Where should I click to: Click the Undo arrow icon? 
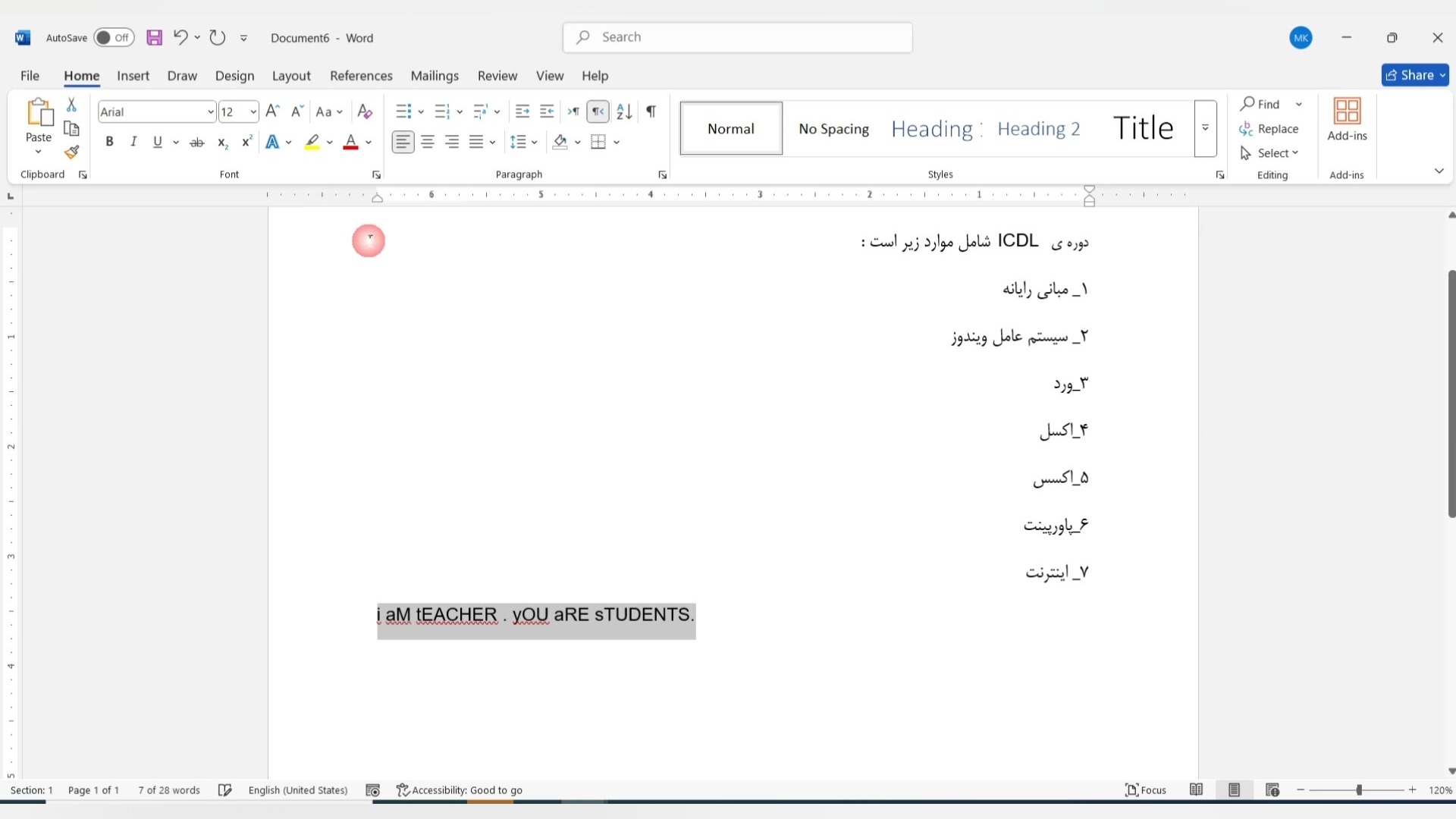[180, 37]
